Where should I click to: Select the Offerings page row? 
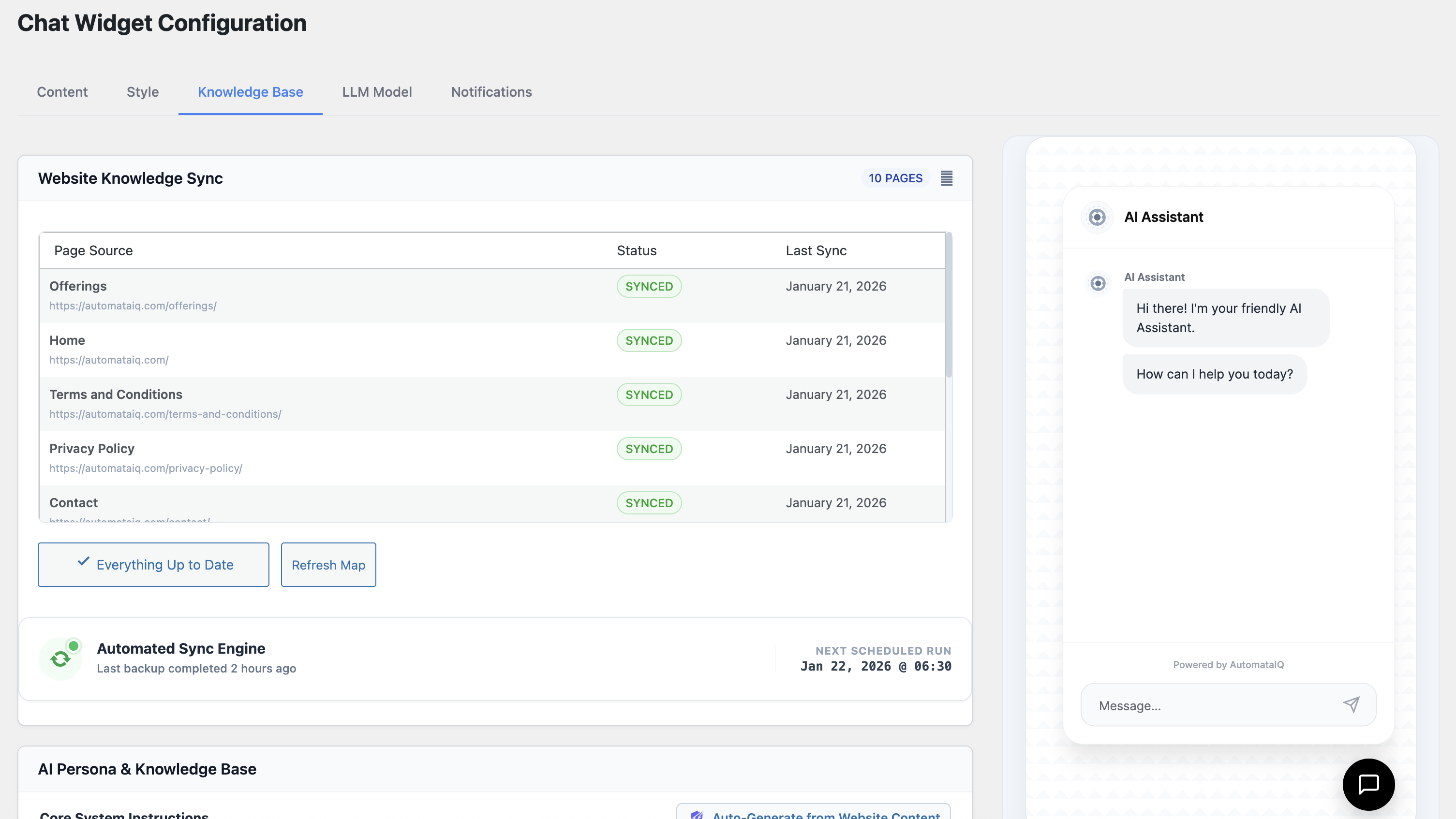click(x=339, y=294)
